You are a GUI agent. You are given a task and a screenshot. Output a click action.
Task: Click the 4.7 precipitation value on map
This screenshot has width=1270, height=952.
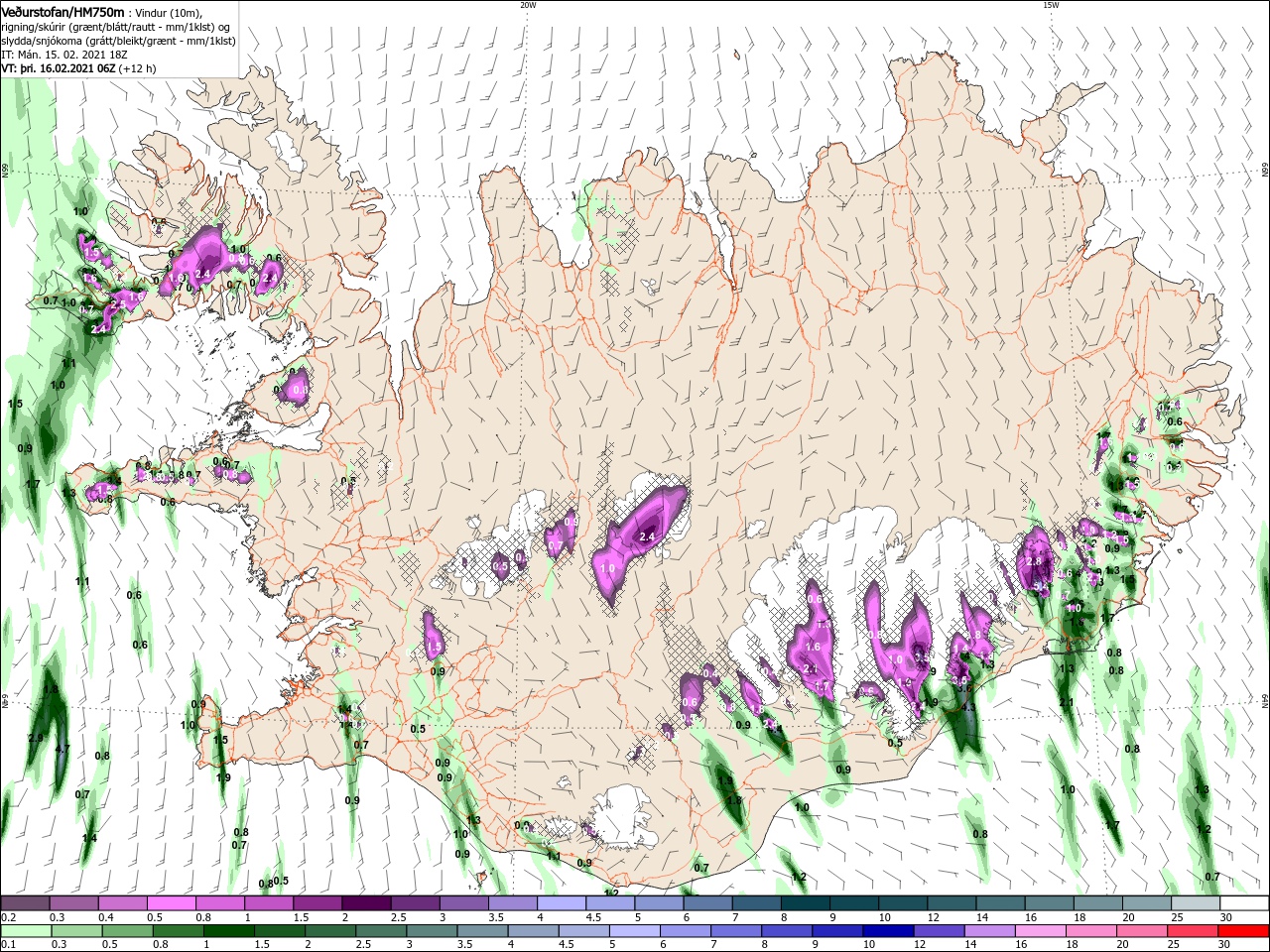coord(63,749)
